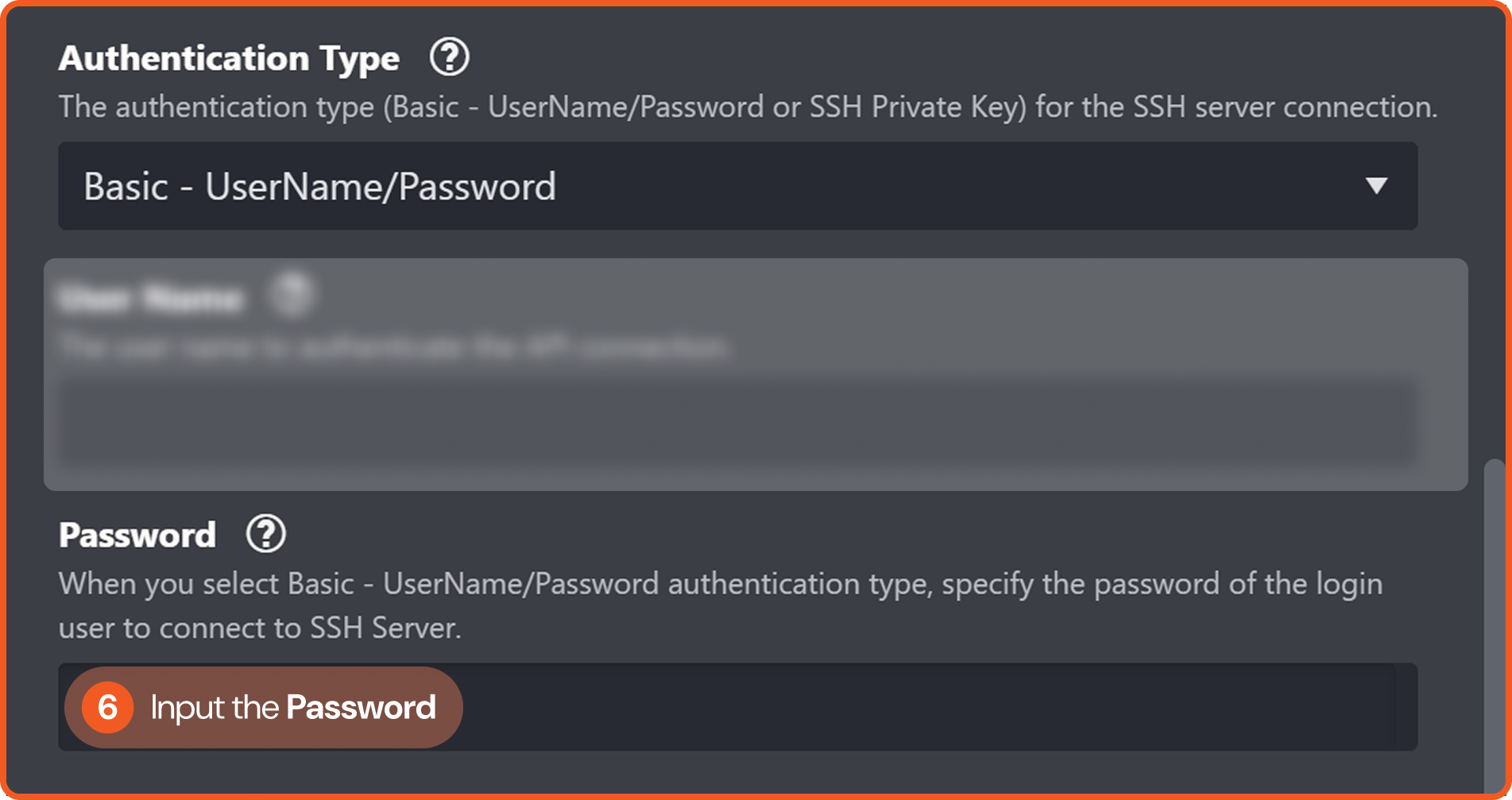Click the blurred User Name input field
The width and height of the screenshot is (1512, 800).
(x=737, y=421)
